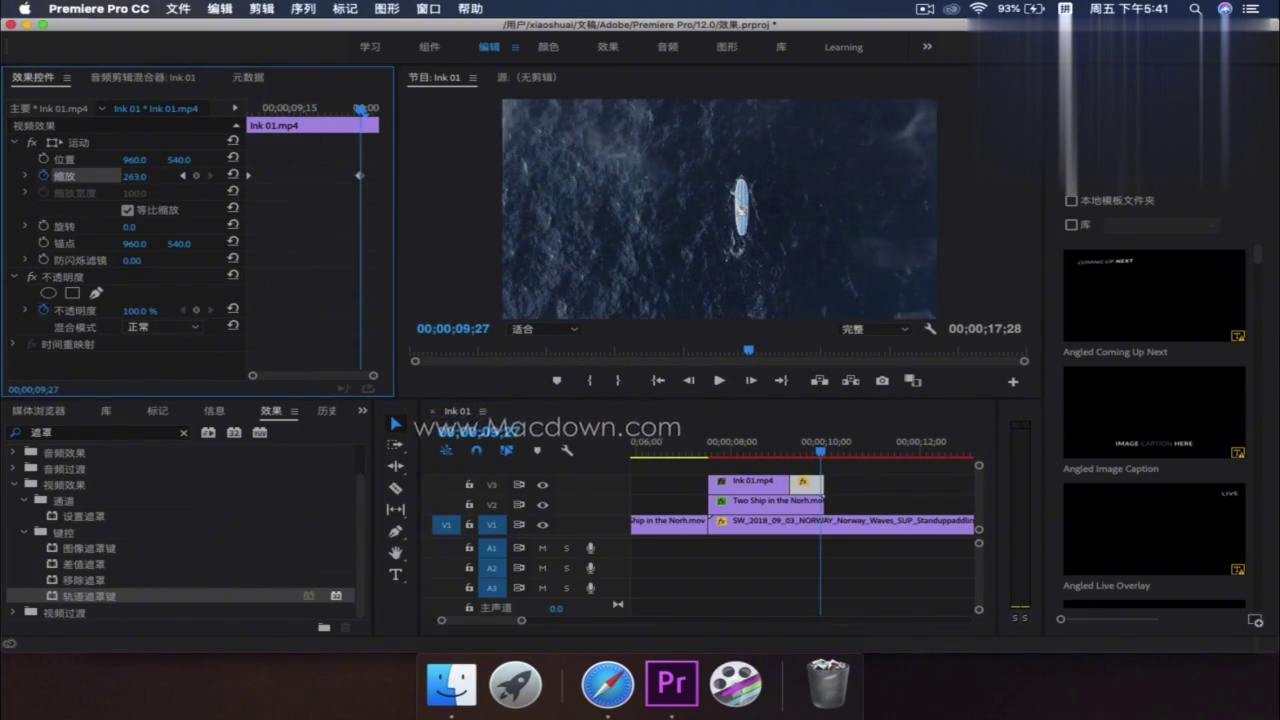This screenshot has width=1280, height=720.
Task: Expand the 视频过渡 folder
Action: [x=14, y=613]
